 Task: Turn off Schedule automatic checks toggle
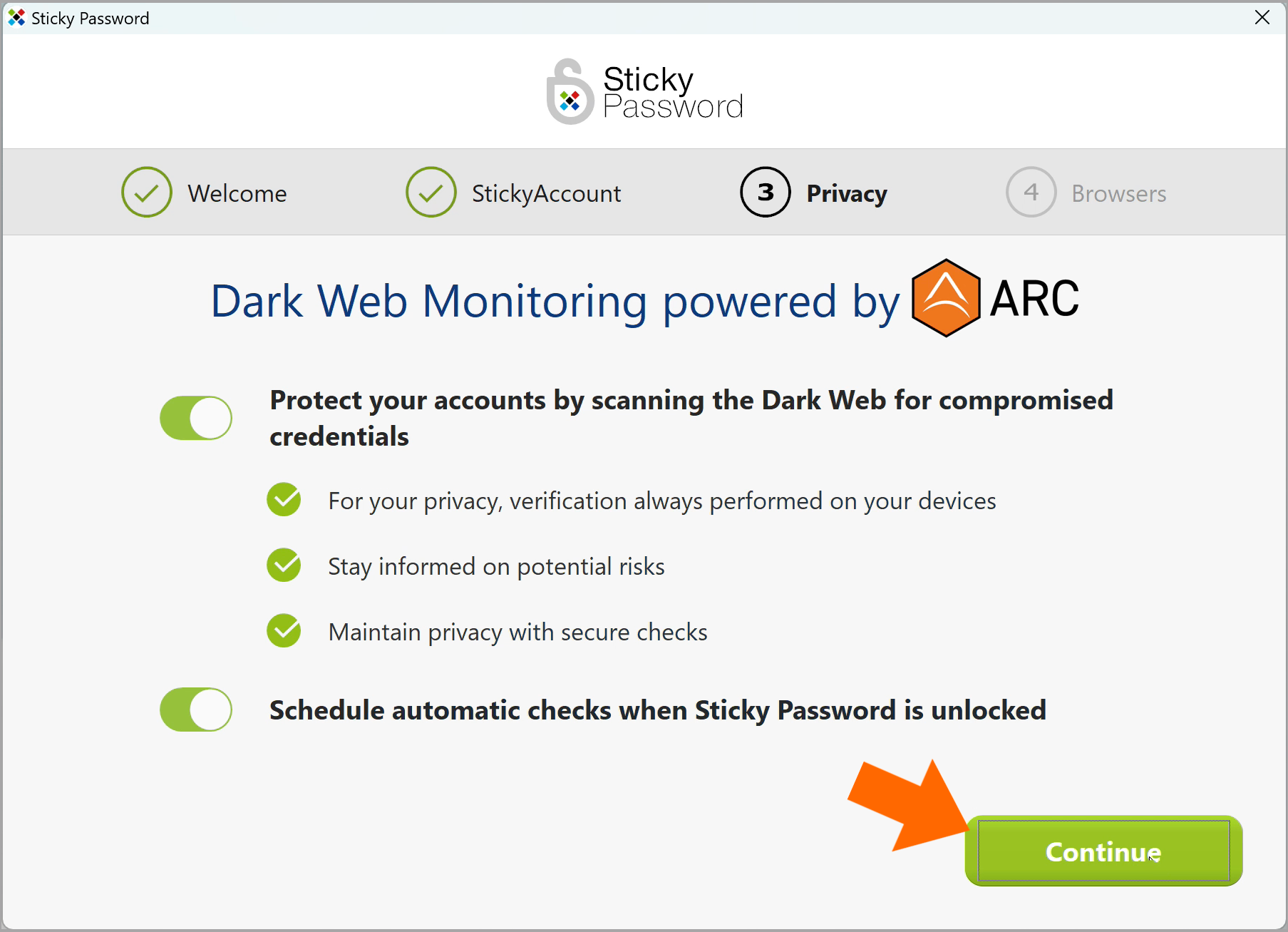(196, 710)
